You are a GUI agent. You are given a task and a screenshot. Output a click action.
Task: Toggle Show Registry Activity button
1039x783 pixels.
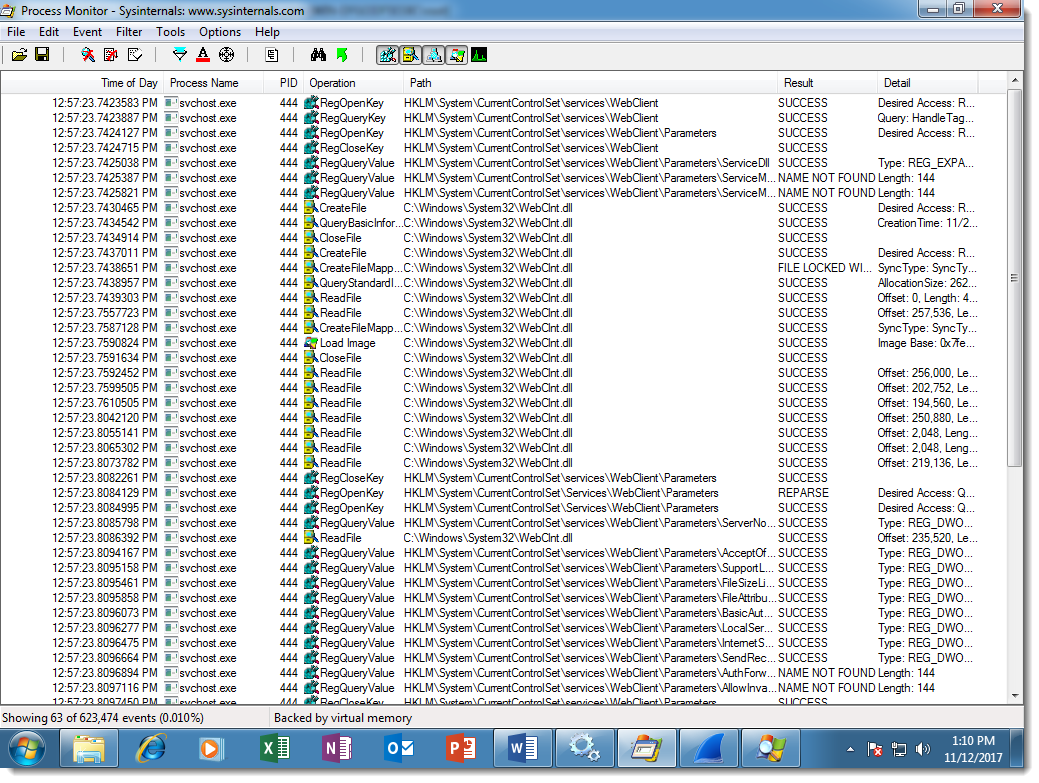(x=387, y=54)
